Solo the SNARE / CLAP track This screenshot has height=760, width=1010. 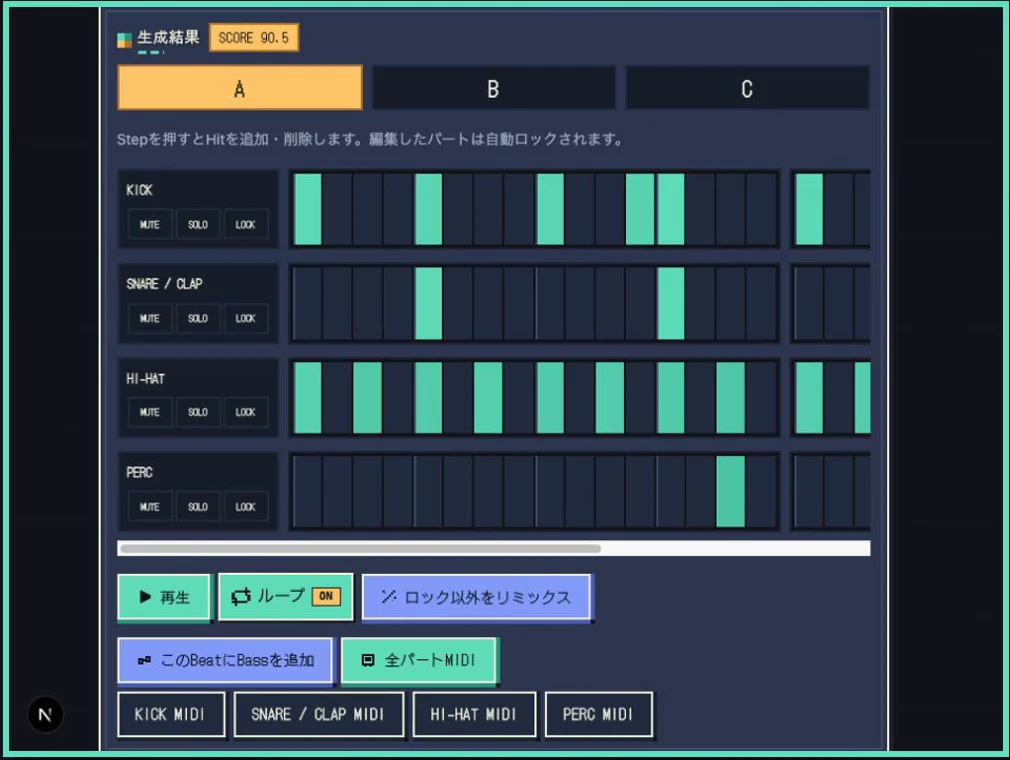[x=198, y=318]
